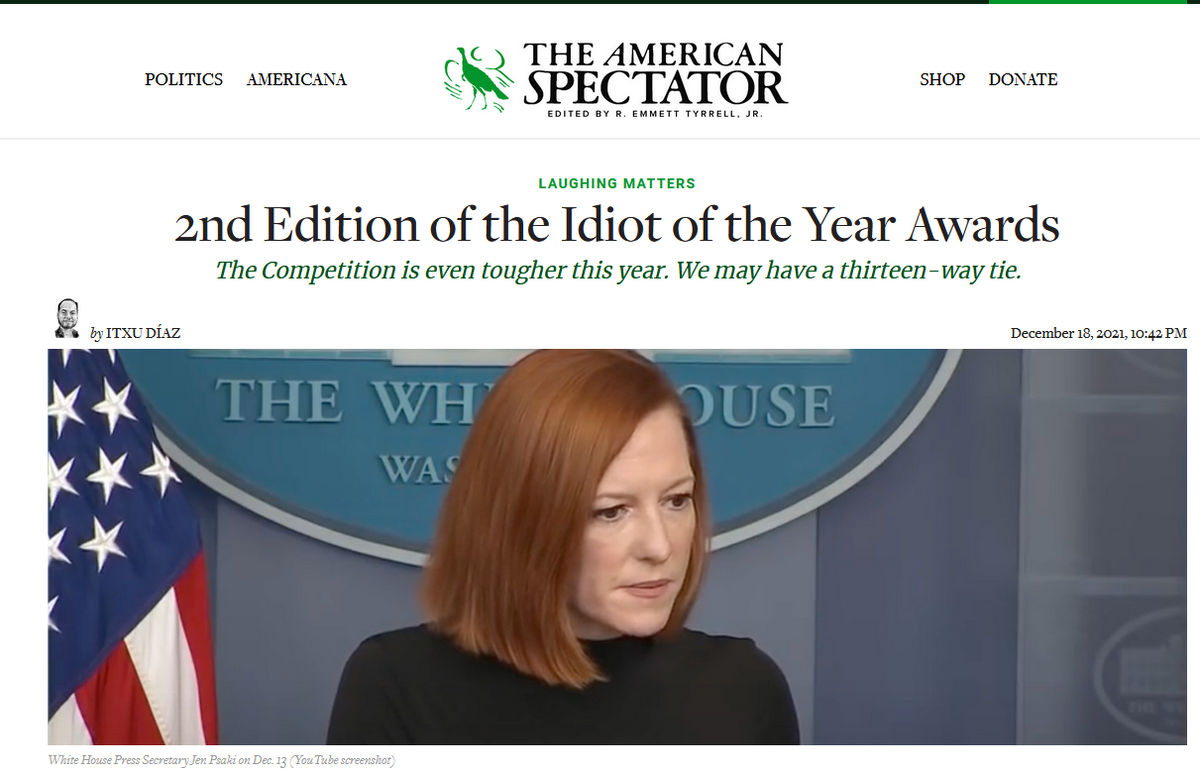Viewport: 1200px width, 776px height.
Task: Select the AMERICANA navigation item
Action: pyautogui.click(x=297, y=79)
